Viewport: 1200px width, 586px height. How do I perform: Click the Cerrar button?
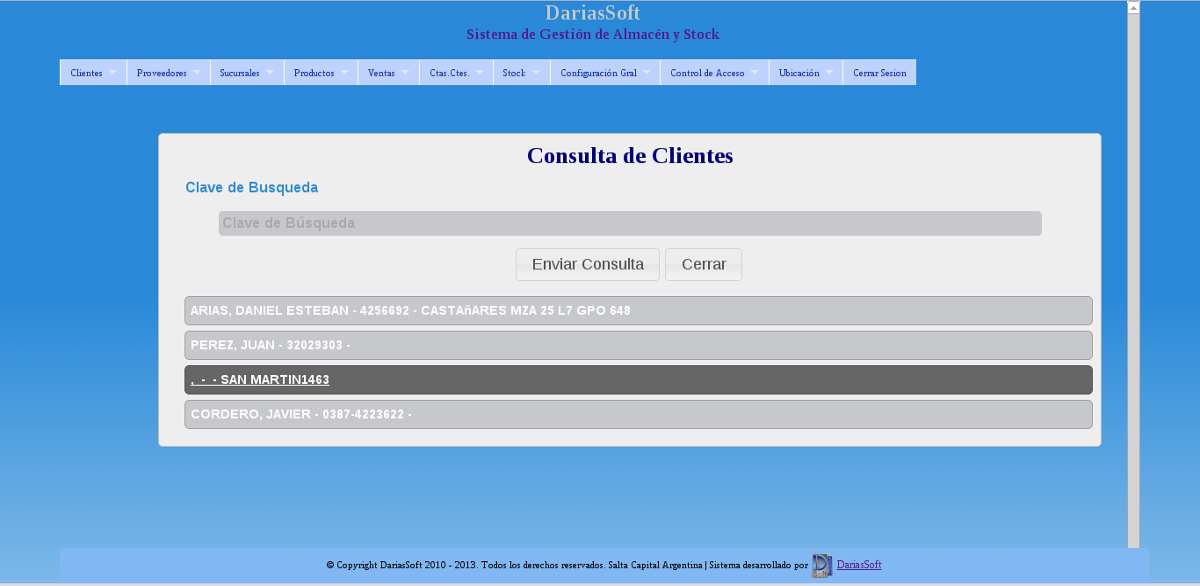703,264
